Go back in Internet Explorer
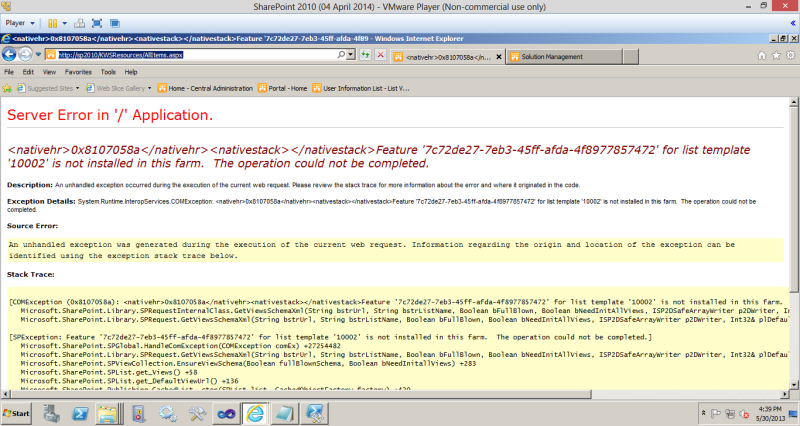 (9, 54)
